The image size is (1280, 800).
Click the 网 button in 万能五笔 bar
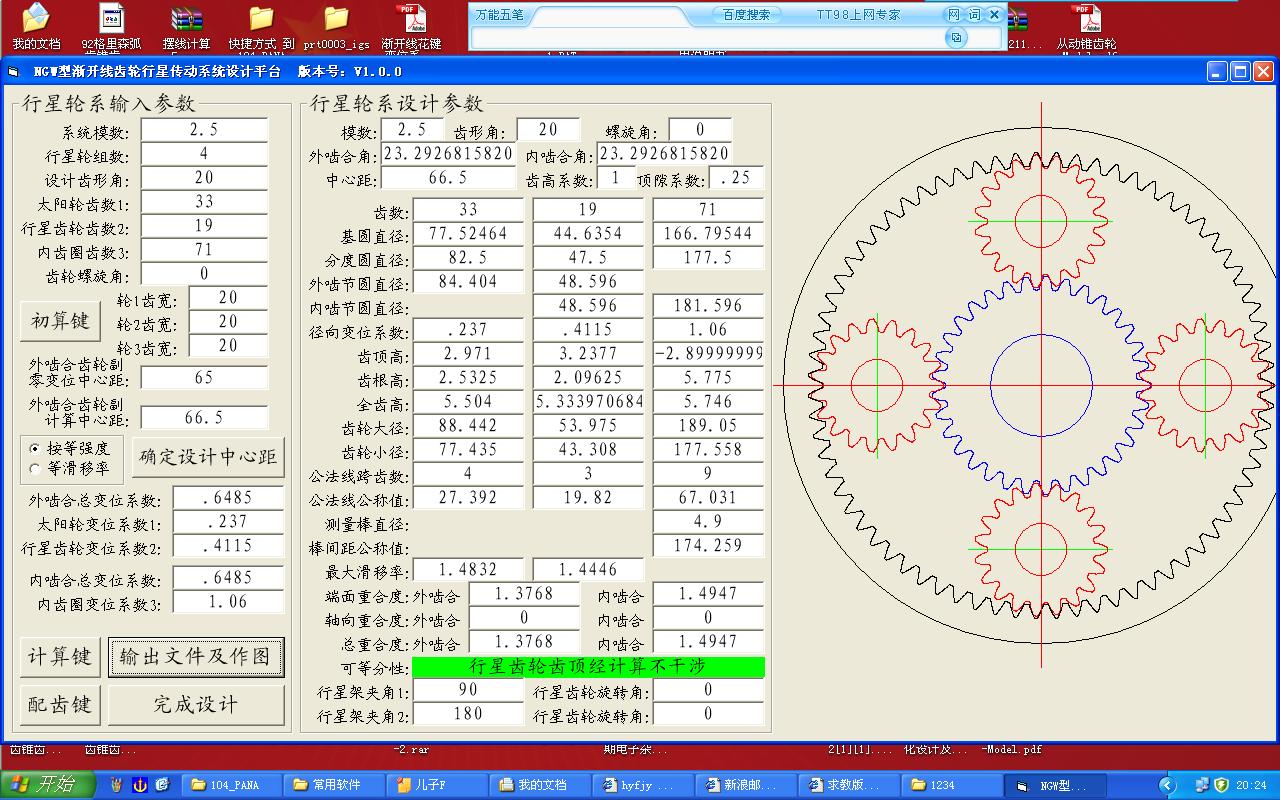(x=954, y=15)
